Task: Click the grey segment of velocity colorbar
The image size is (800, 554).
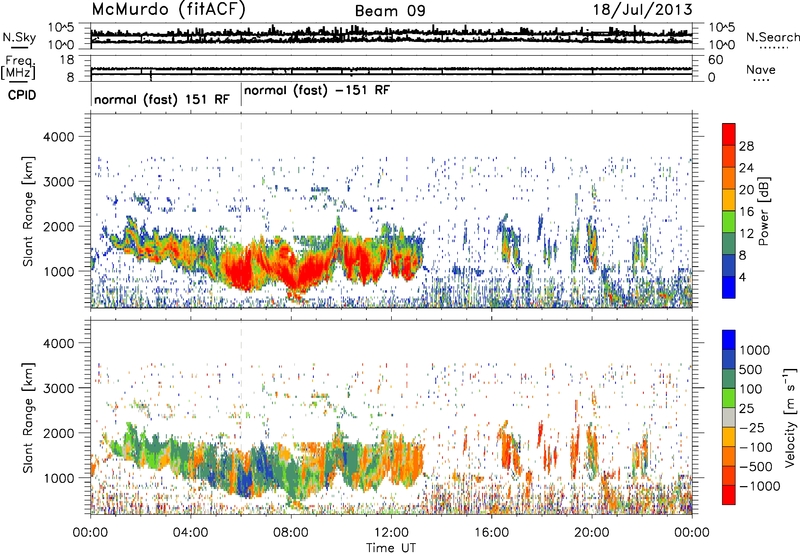Action: 729,418
